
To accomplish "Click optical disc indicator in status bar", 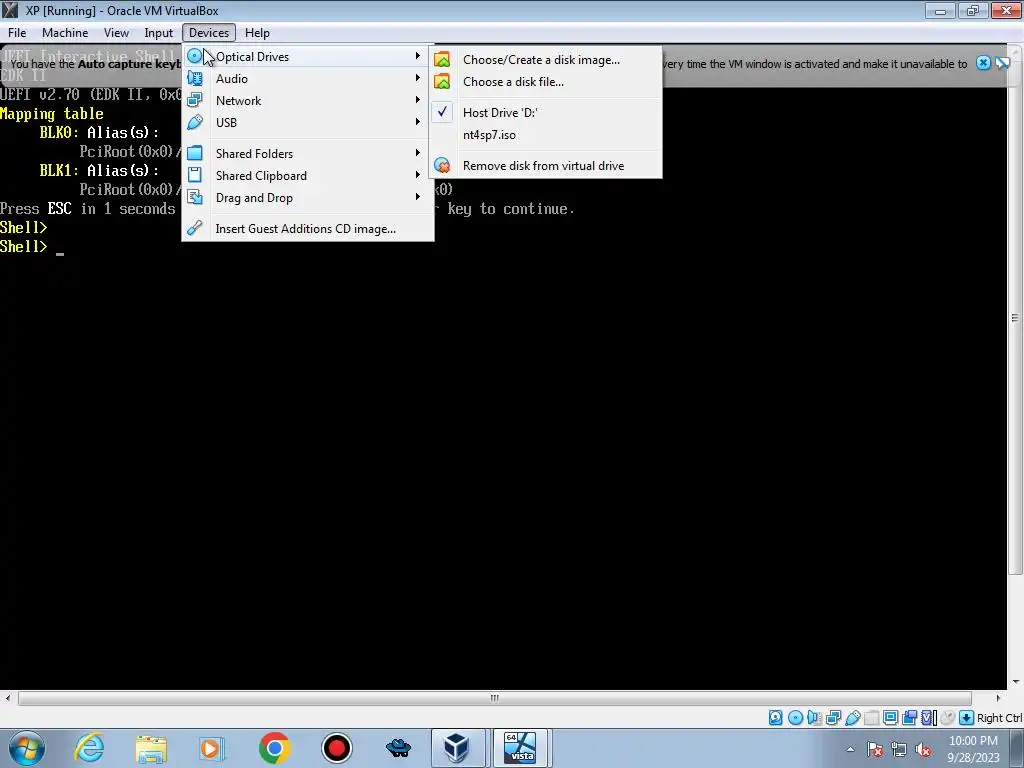I will pyautogui.click(x=795, y=718).
